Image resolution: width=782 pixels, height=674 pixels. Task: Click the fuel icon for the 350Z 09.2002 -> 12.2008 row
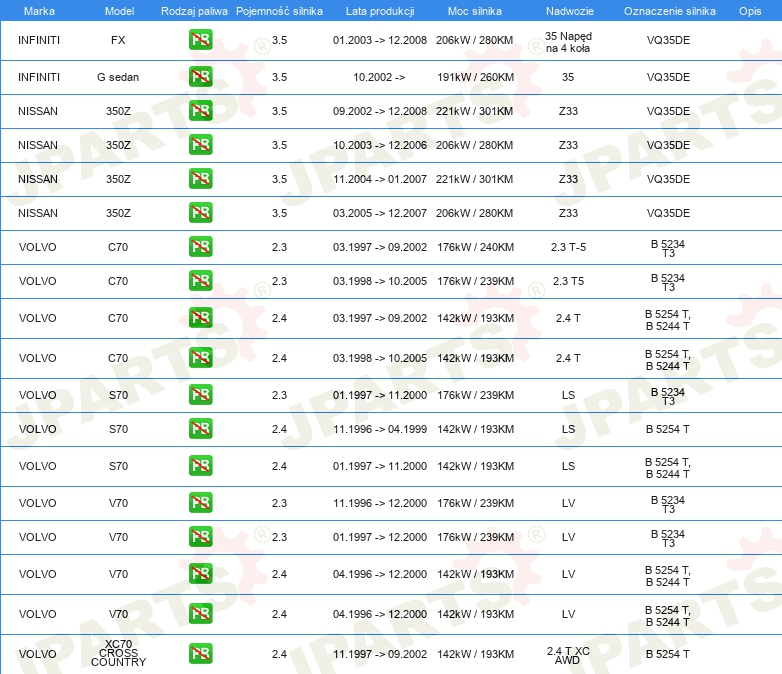tap(200, 111)
